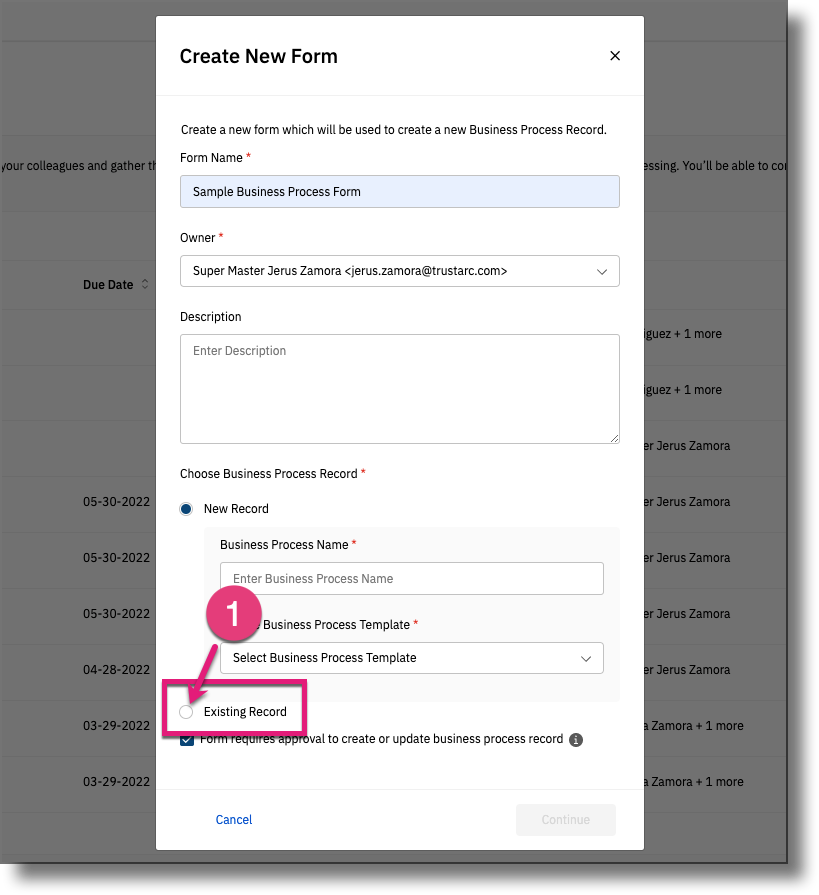The image size is (819, 895).
Task: Click the row dated 04-28-2022
Action: tap(115, 669)
